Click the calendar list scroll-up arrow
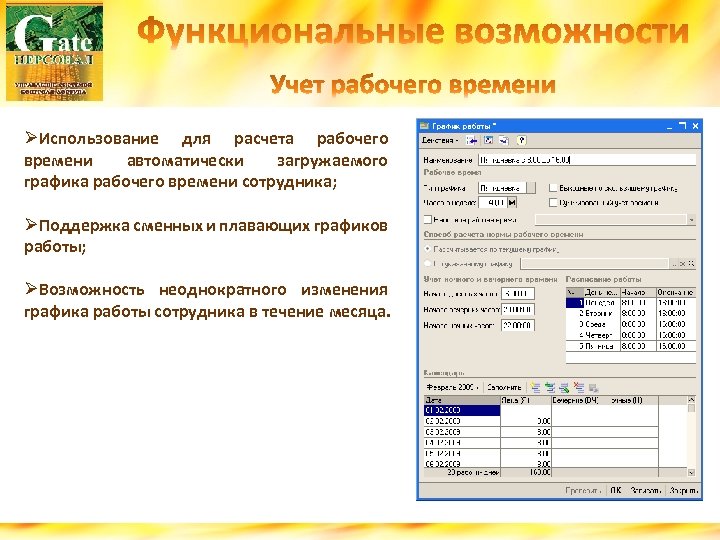The width and height of the screenshot is (720, 540). (692, 400)
